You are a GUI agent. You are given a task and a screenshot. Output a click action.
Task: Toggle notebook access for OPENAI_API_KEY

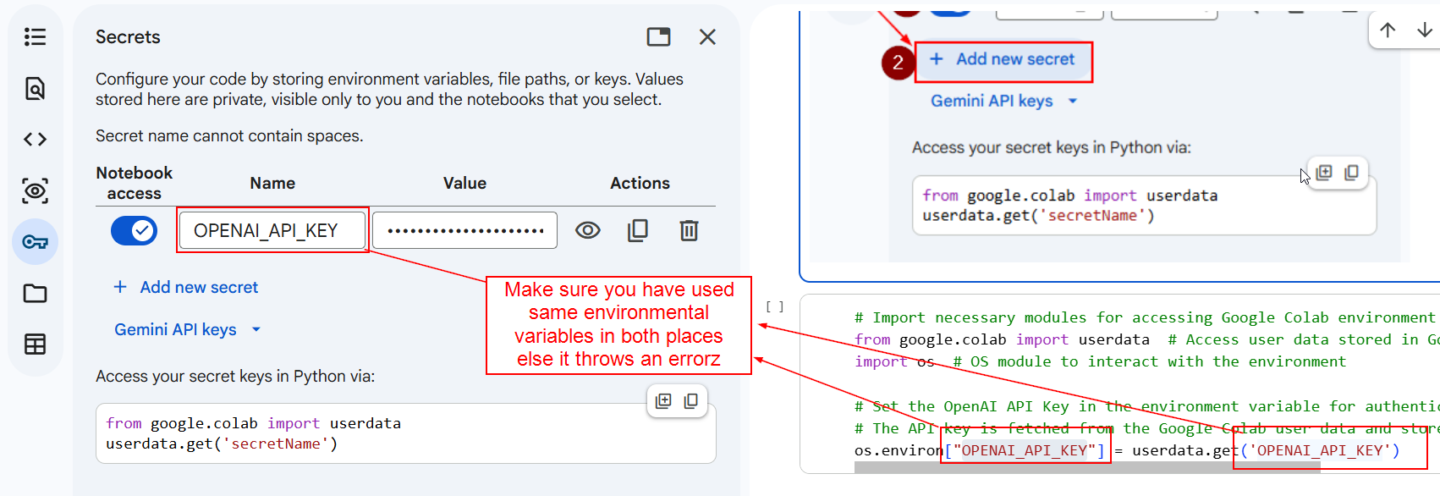[x=134, y=231]
